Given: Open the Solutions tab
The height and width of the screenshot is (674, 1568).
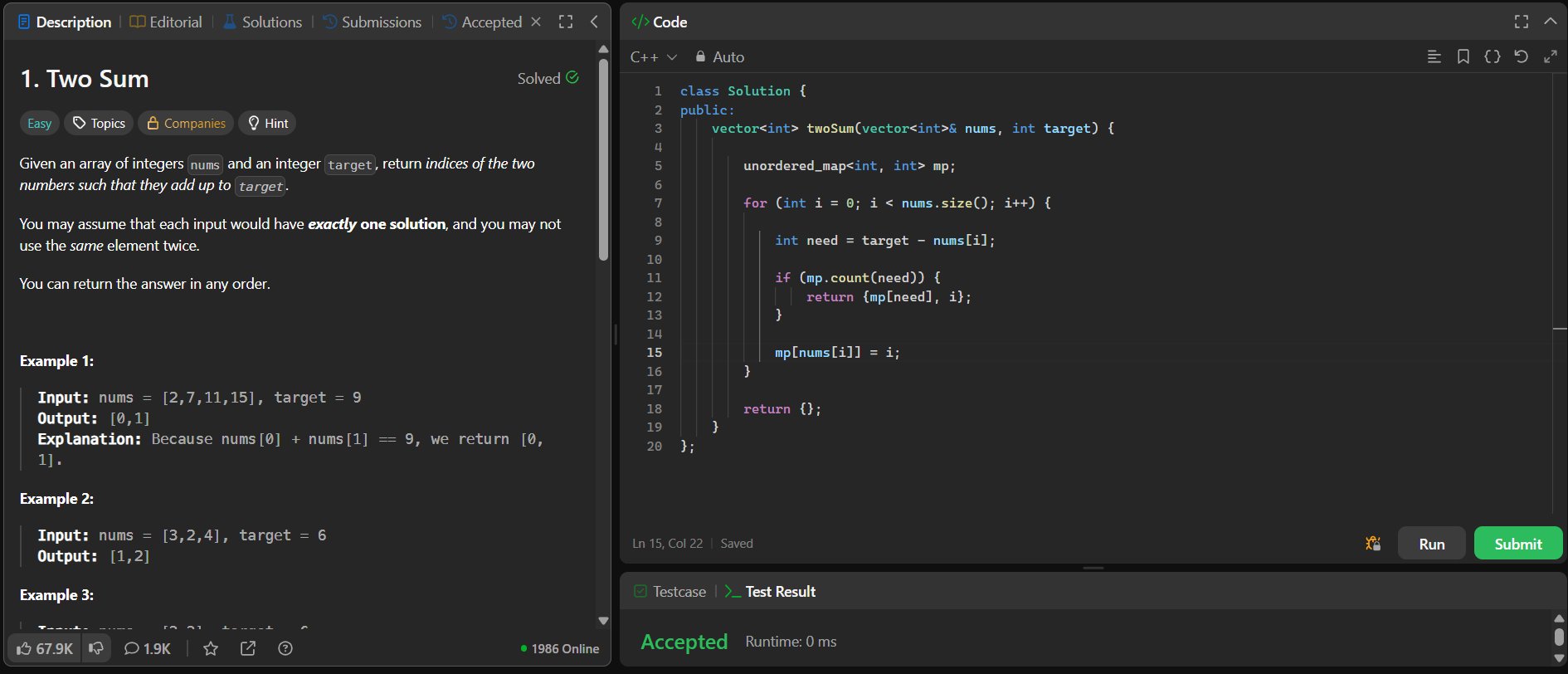Looking at the screenshot, I should click(262, 22).
